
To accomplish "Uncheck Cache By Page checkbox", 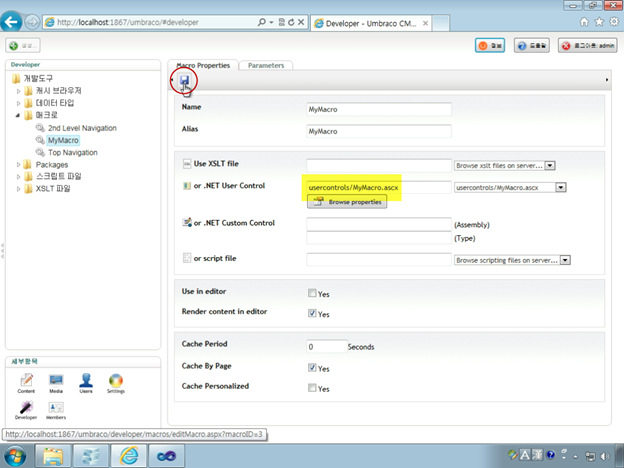I will pos(312,367).
